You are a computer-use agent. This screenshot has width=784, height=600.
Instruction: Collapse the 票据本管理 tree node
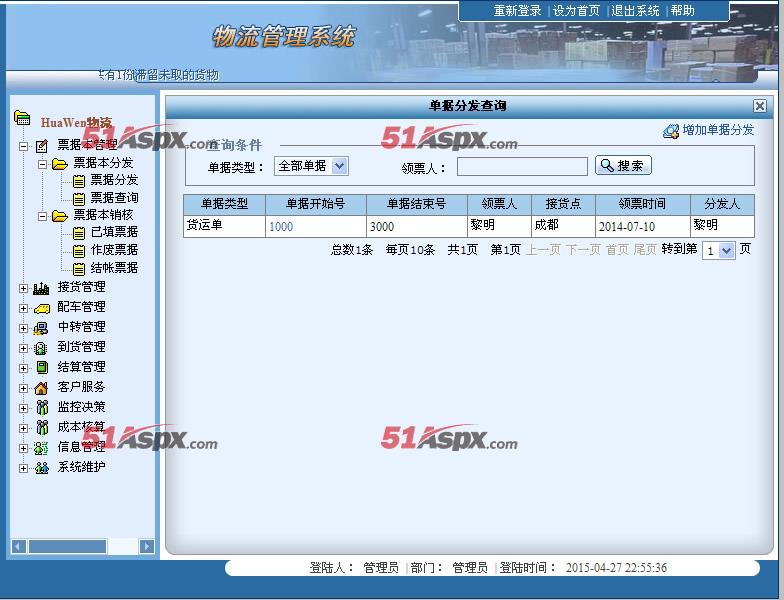(x=24, y=146)
